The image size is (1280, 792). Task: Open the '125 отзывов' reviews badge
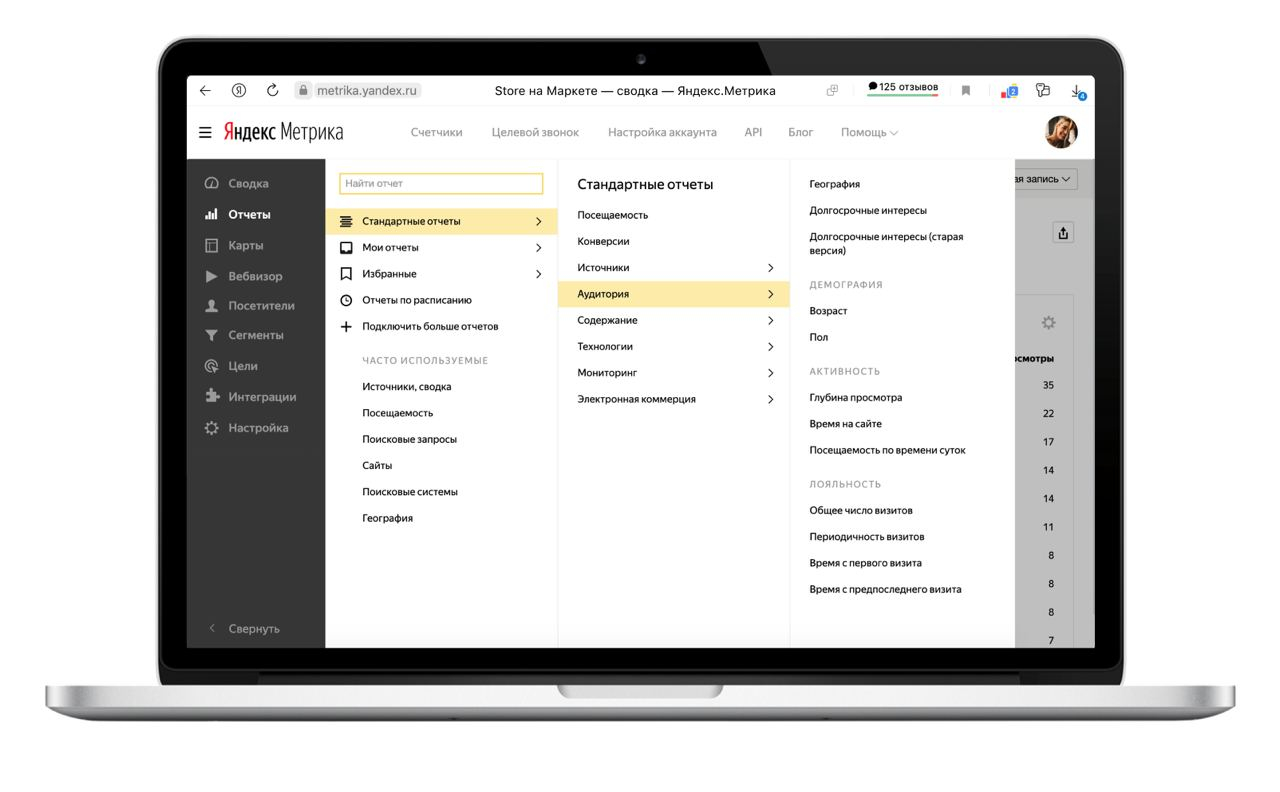click(903, 88)
